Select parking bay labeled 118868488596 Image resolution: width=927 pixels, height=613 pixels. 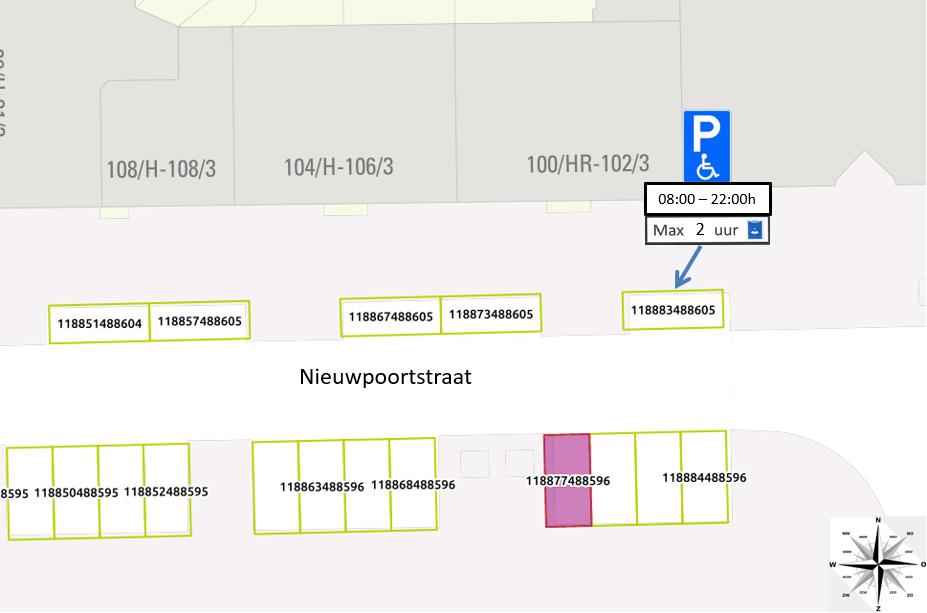pos(413,485)
